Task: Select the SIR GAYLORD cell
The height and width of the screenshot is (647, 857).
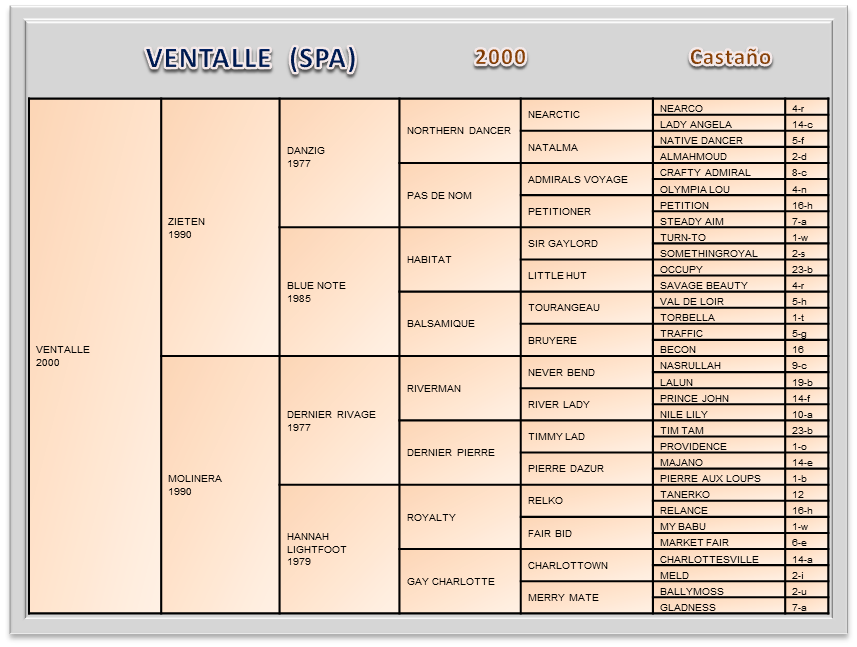Action: tap(586, 243)
